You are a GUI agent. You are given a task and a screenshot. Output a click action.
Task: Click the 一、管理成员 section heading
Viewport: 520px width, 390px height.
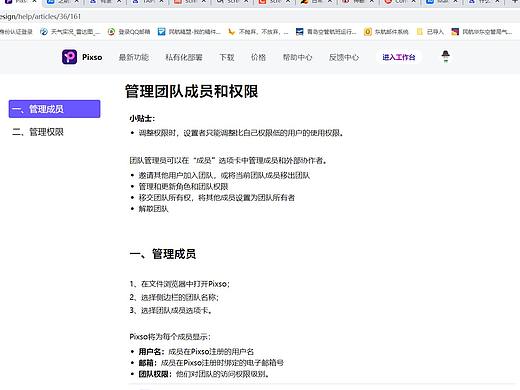point(163,254)
